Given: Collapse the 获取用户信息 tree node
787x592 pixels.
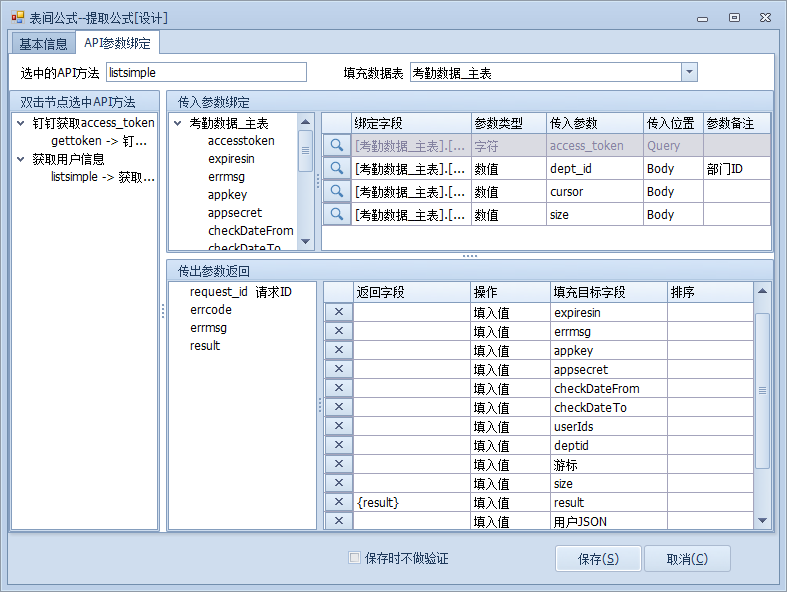Looking at the screenshot, I should click(21, 160).
